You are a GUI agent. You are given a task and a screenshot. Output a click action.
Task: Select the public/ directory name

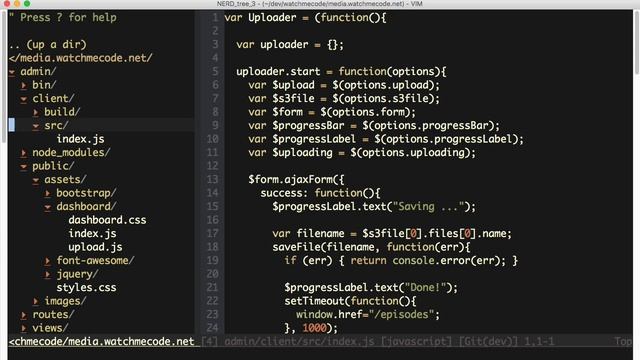53,166
